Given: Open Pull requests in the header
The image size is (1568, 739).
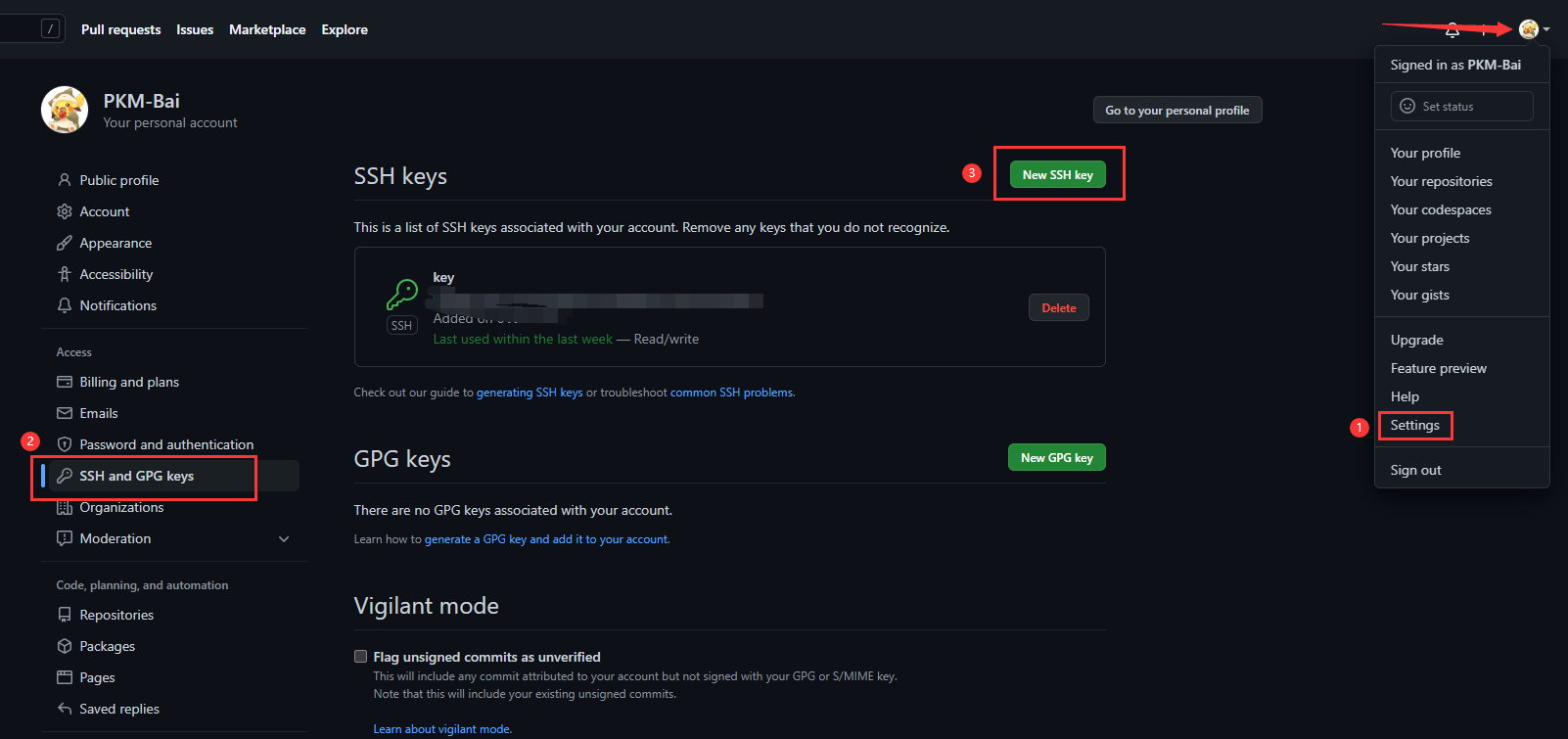Looking at the screenshot, I should click(121, 29).
